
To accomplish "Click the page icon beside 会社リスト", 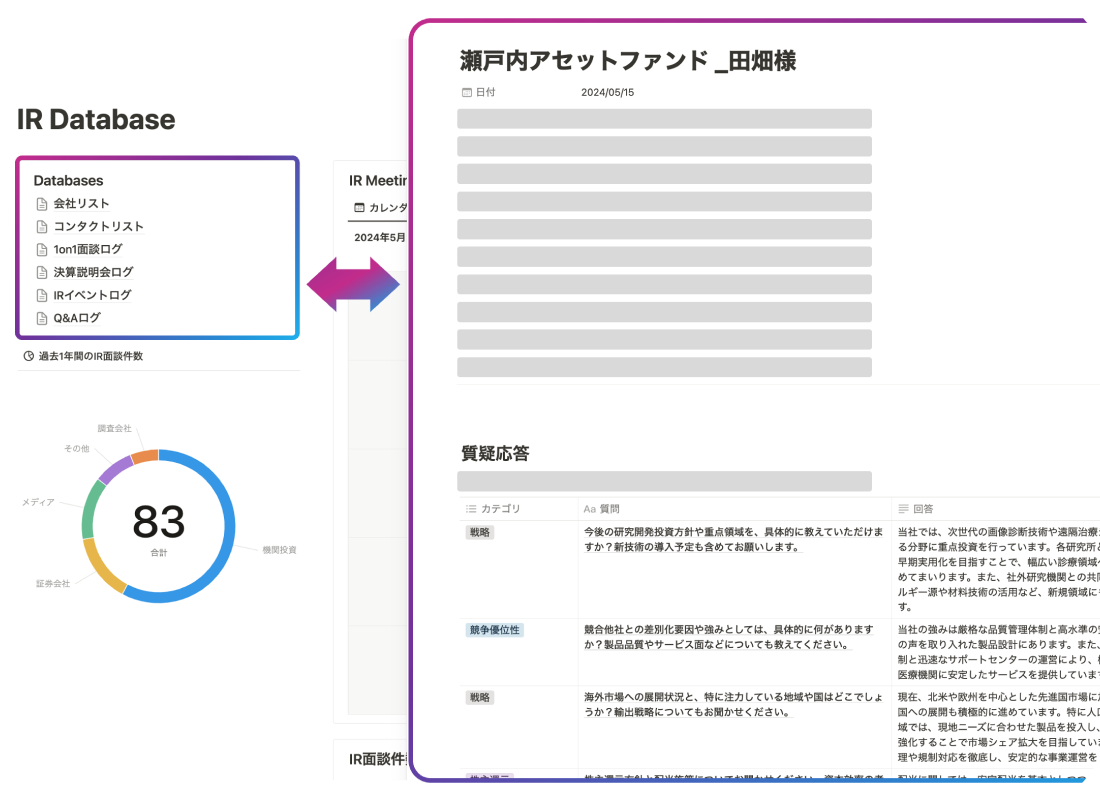I will coord(42,204).
